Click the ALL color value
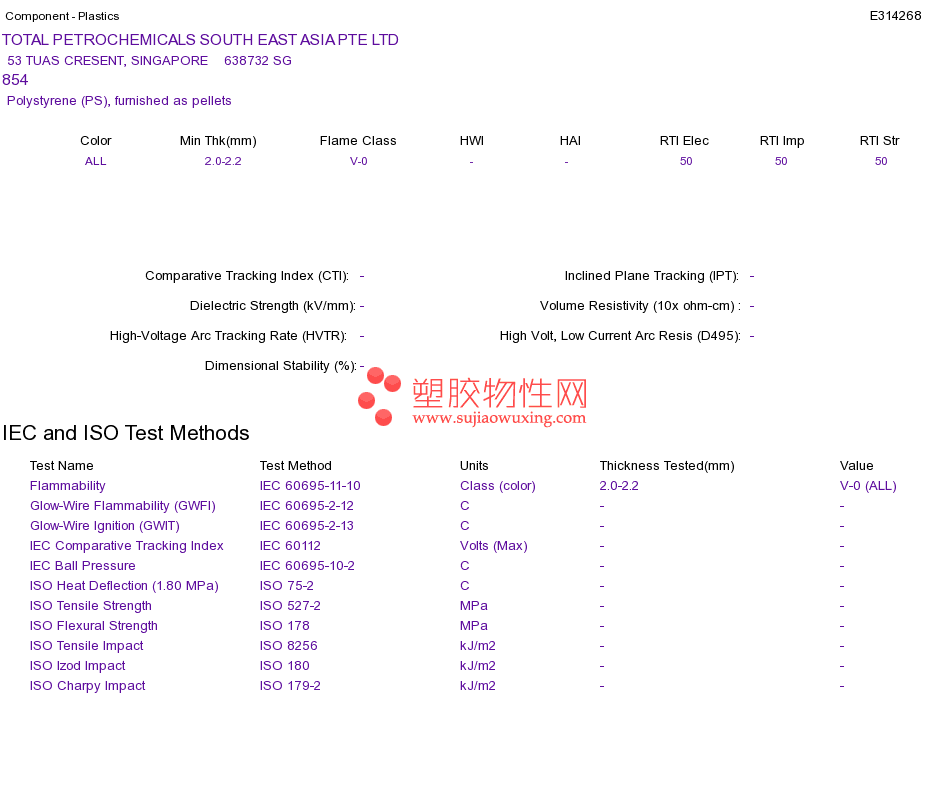 tap(96, 161)
